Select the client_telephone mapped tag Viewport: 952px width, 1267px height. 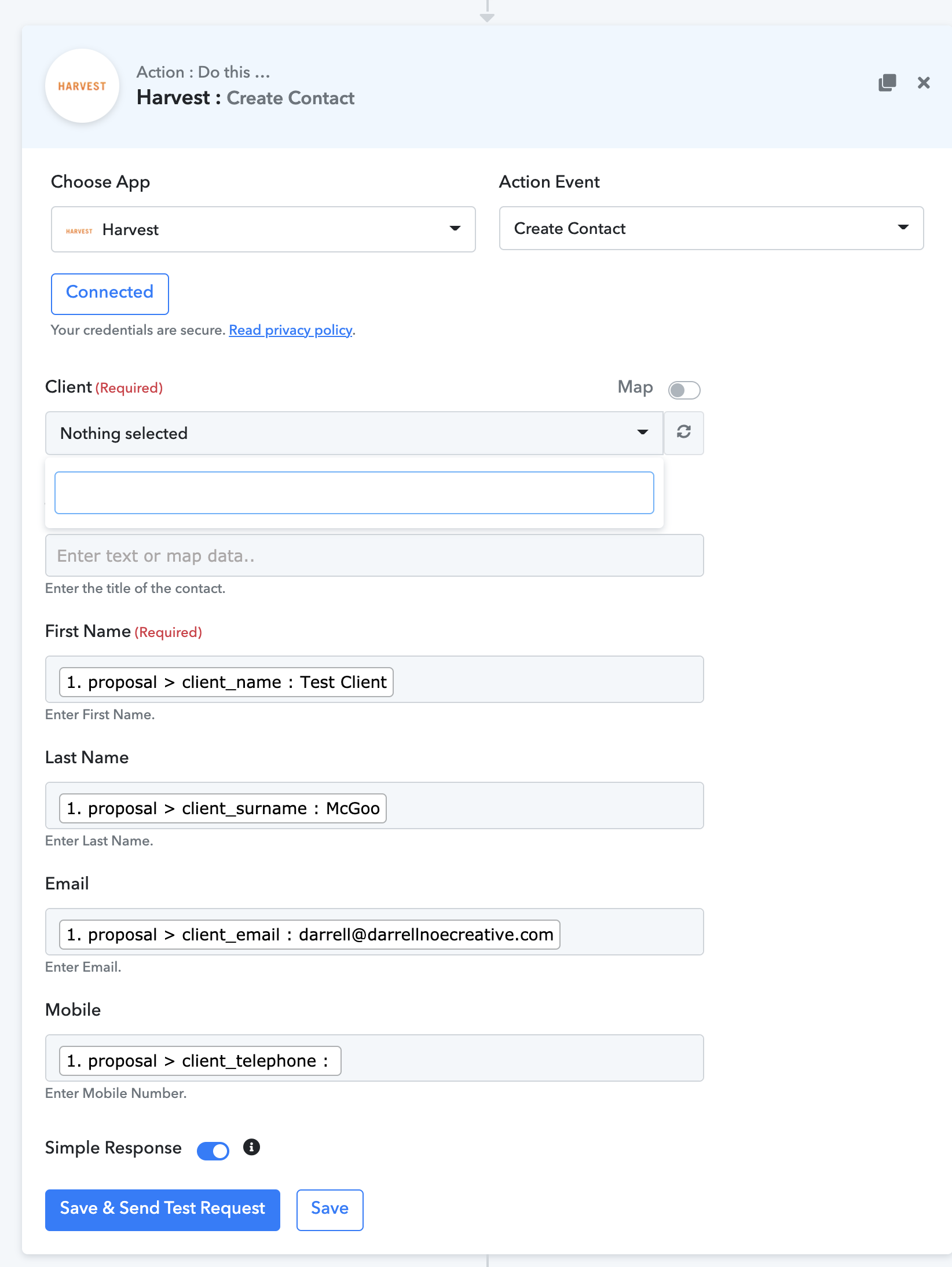200,1061
